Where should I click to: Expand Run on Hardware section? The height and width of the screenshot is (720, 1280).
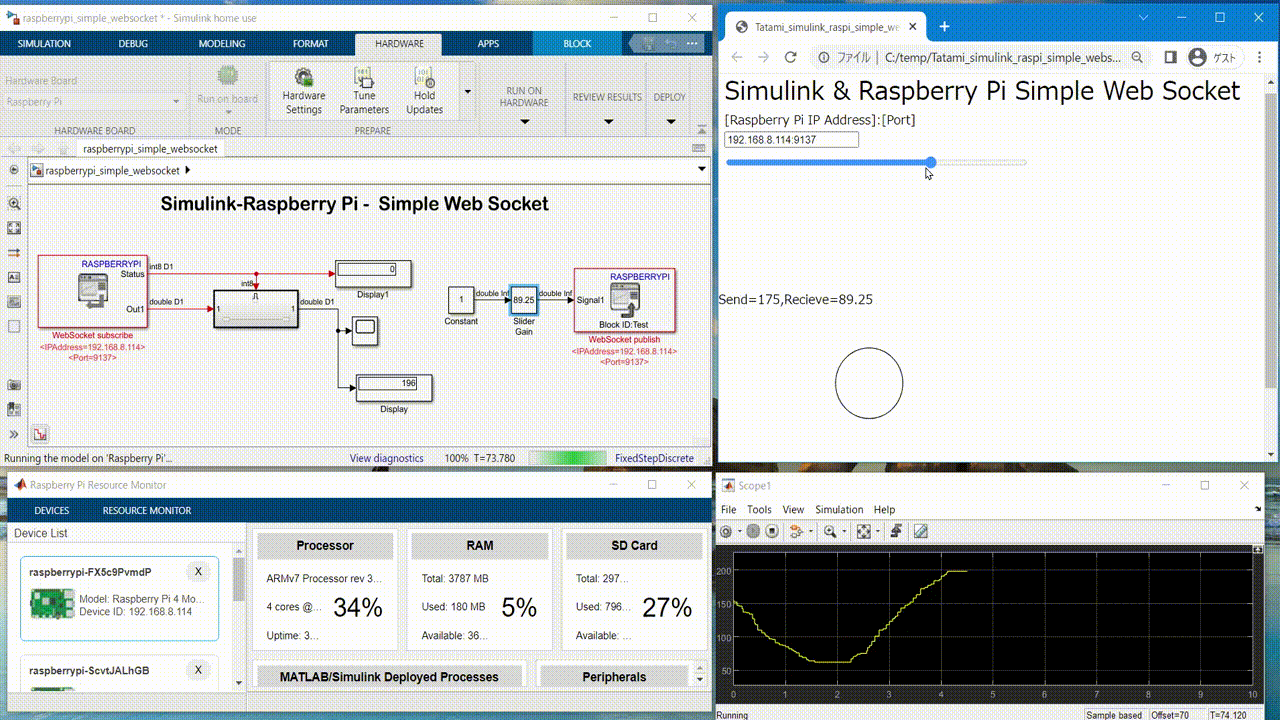525,122
